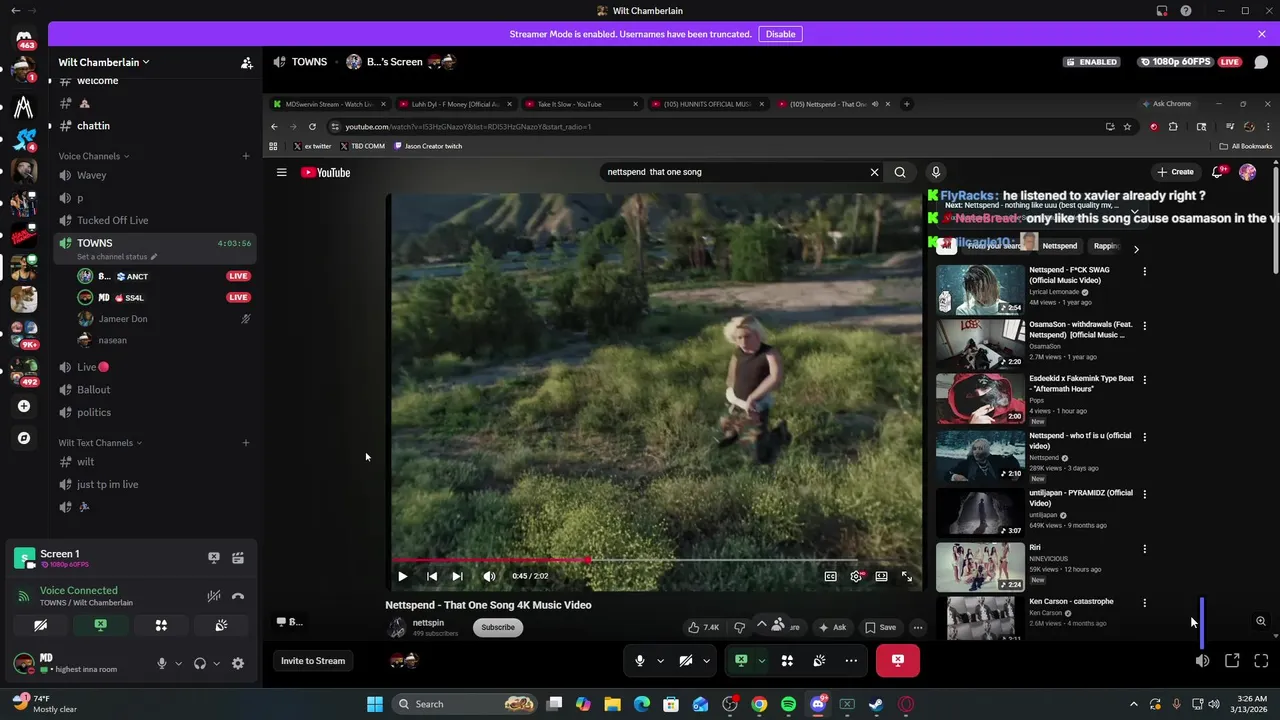Stop streaming in Screen 1 panel
This screenshot has height=720, width=1280.
tap(213, 558)
